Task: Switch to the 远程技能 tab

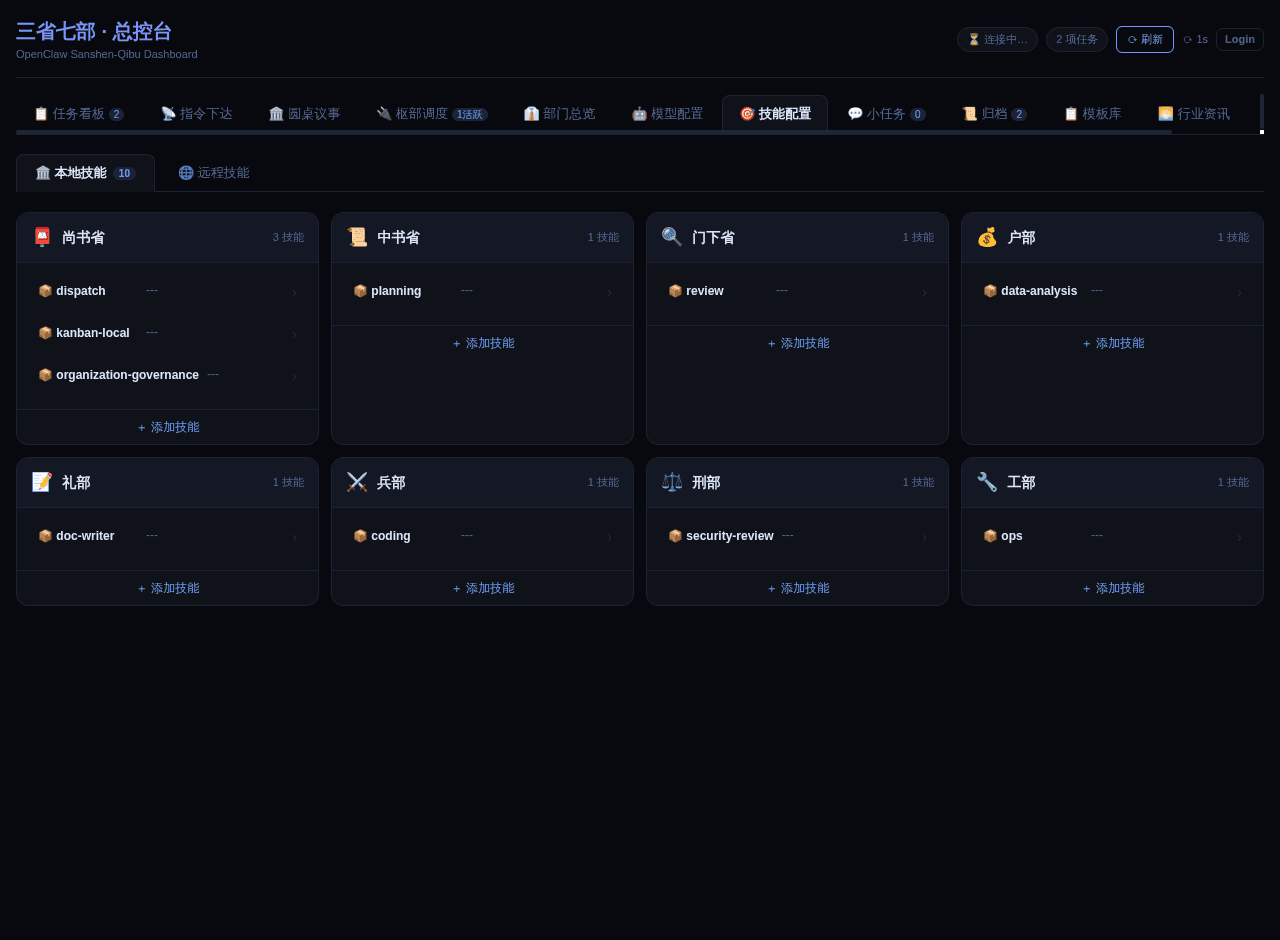Action: click(214, 173)
